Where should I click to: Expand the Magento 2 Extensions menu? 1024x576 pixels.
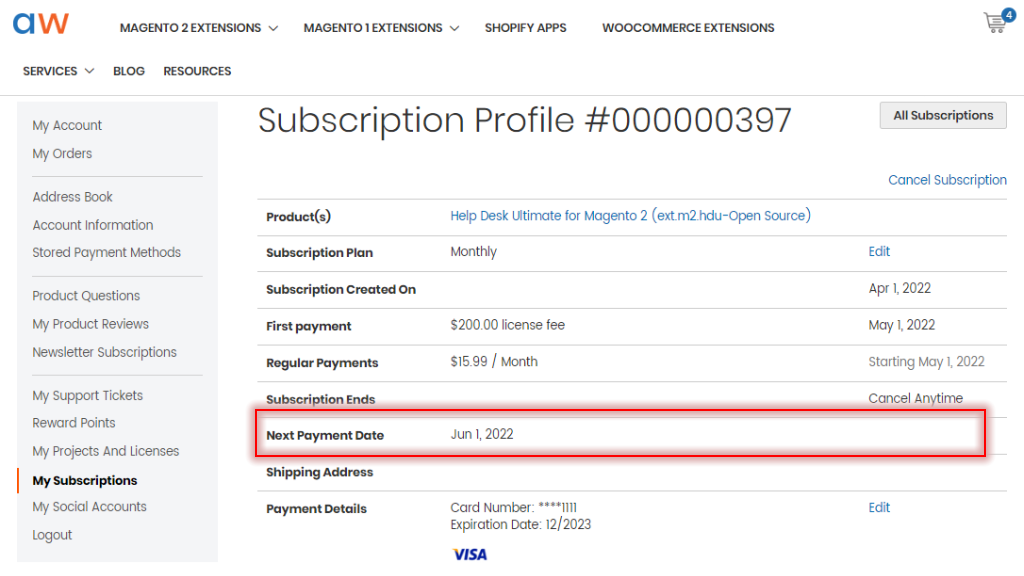point(199,28)
